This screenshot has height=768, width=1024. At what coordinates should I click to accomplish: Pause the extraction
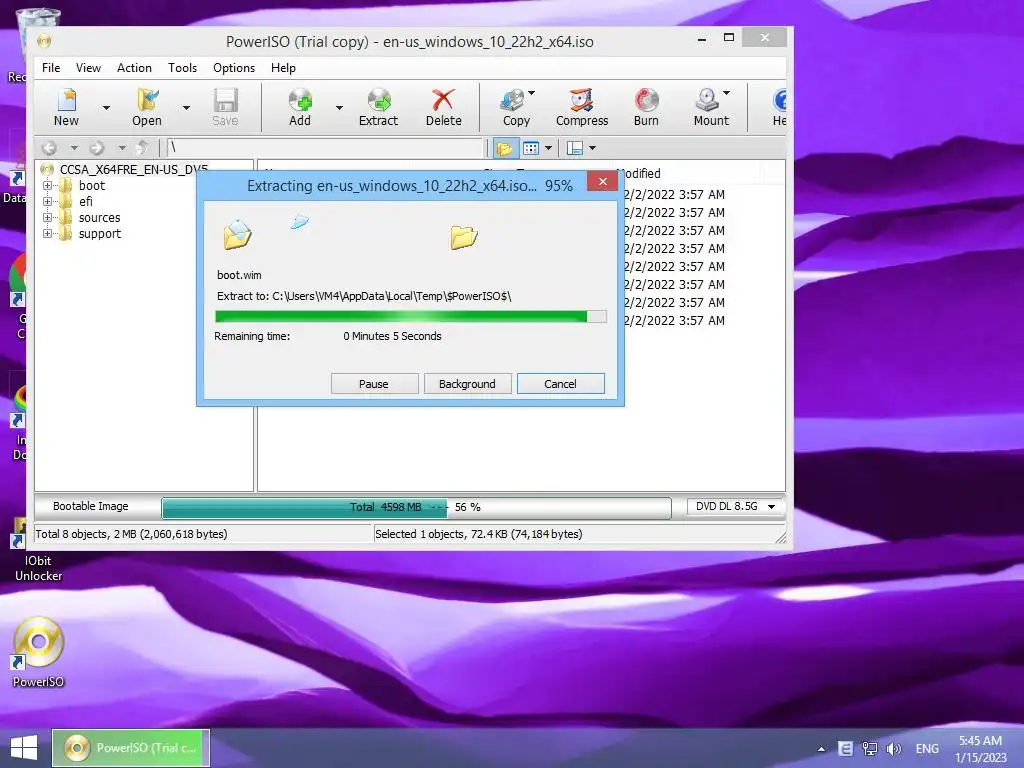point(374,384)
